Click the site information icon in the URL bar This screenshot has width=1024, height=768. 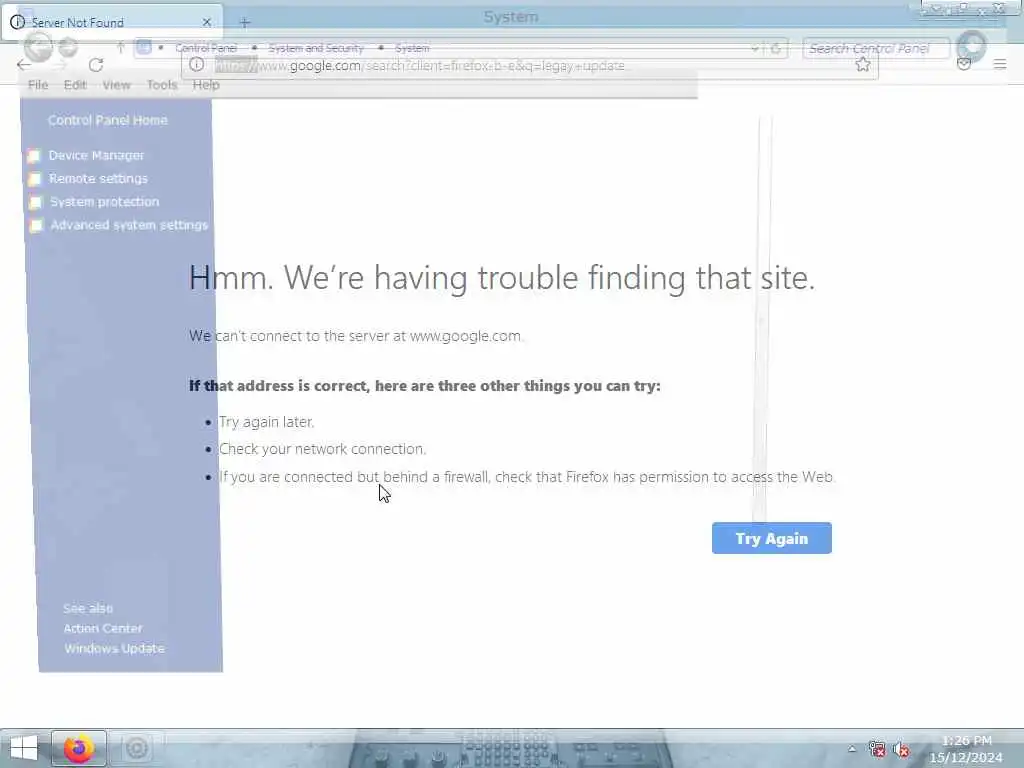(197, 65)
